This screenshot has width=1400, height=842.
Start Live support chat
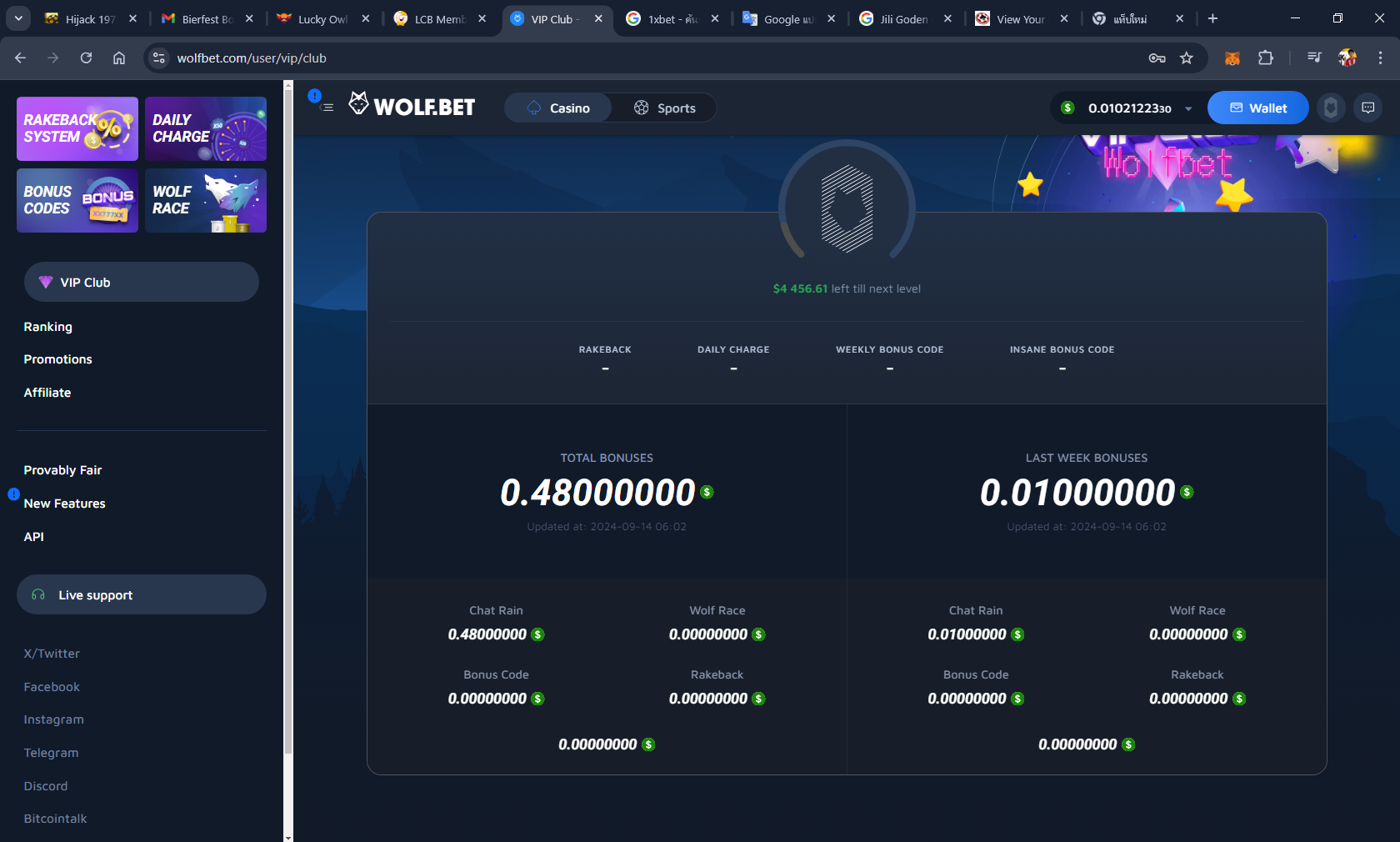(x=142, y=594)
